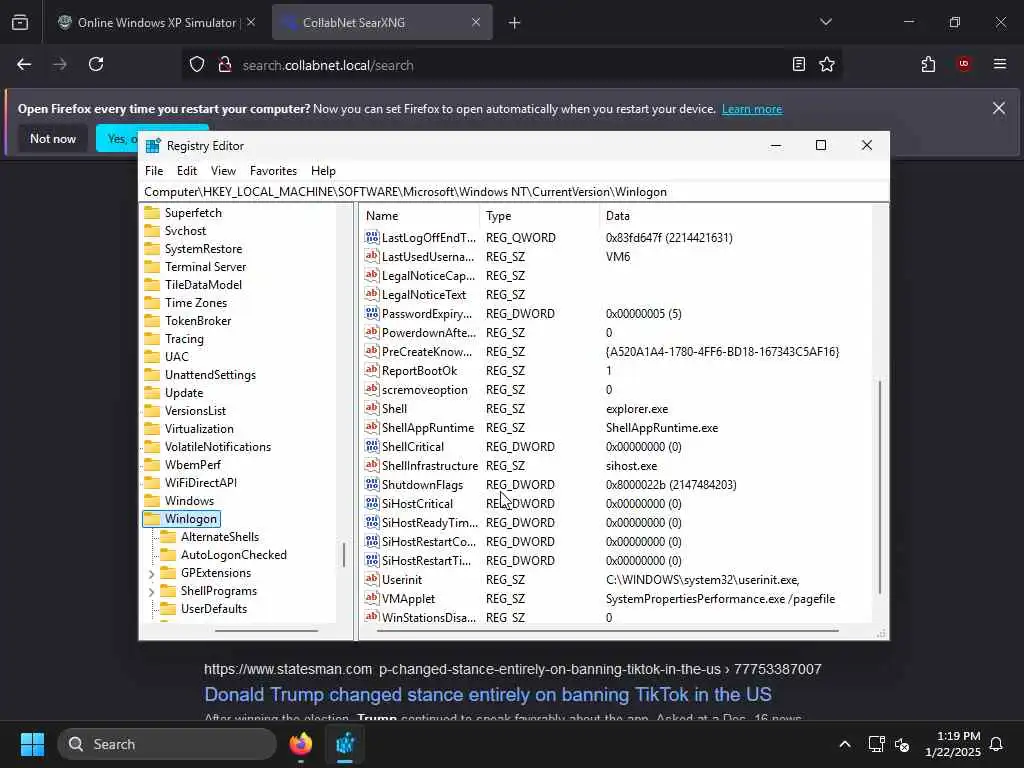1024x768 pixels.
Task: Click the registry path address bar
Action: coord(513,192)
